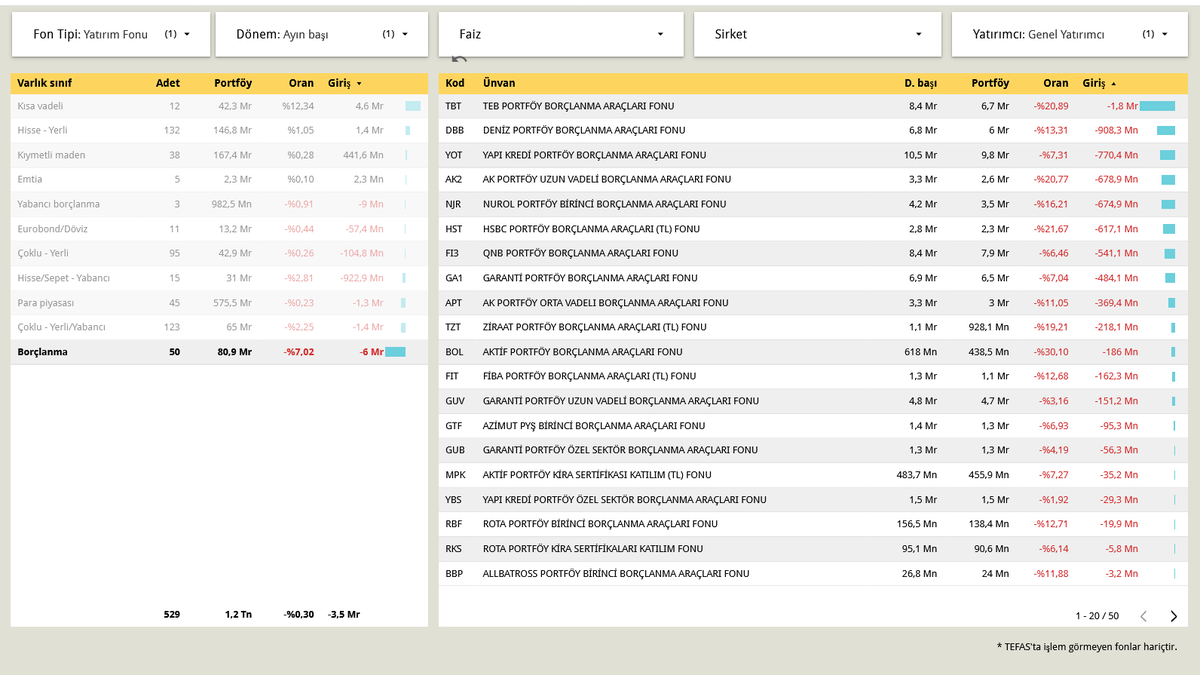The height and width of the screenshot is (675, 1200).
Task: Click GARANTİ PORTFÖY UZUN VADELİ fund name
Action: pyautogui.click(x=621, y=401)
